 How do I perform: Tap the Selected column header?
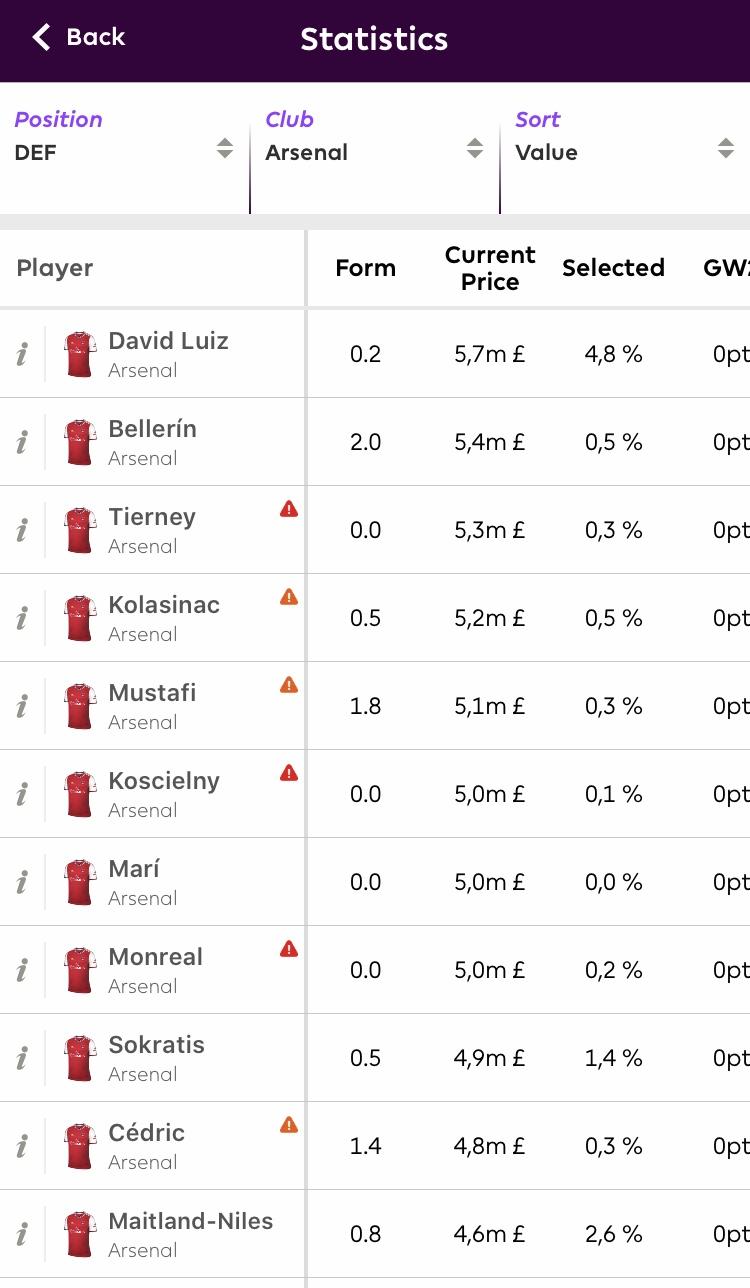click(613, 268)
